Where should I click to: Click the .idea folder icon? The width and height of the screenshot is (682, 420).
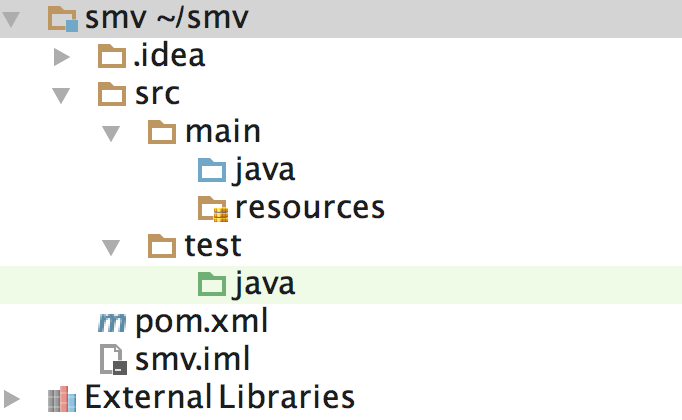(112, 56)
